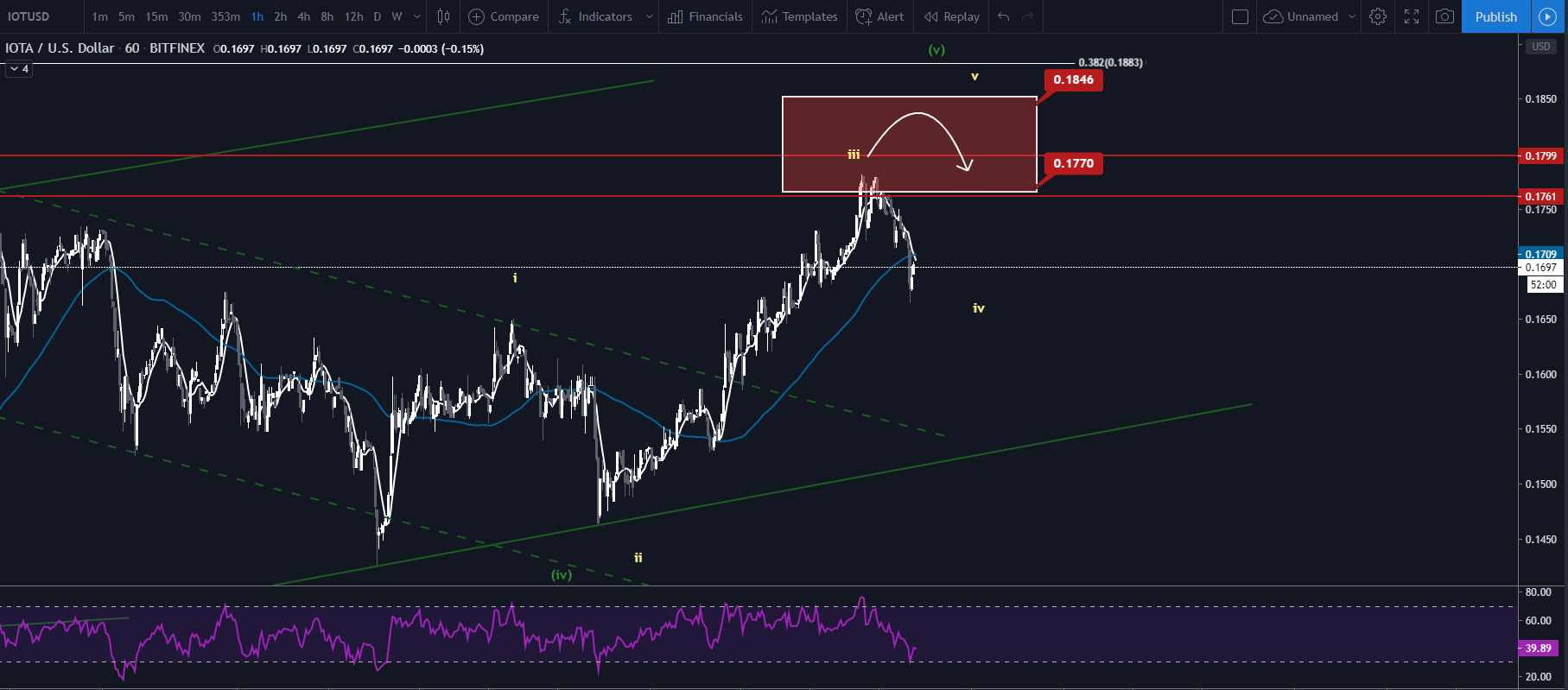
Task: Click the Publish button
Action: tap(1495, 16)
